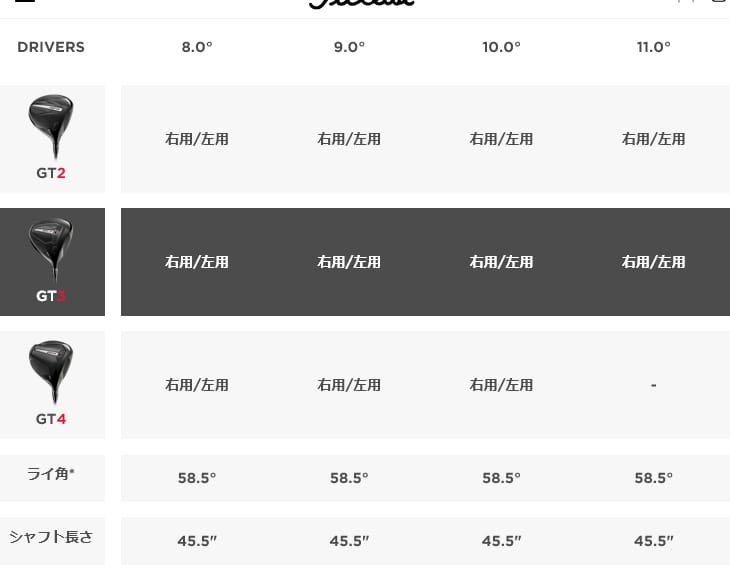Select the GT2 model label
Image resolution: width=730 pixels, height=579 pixels.
51,173
